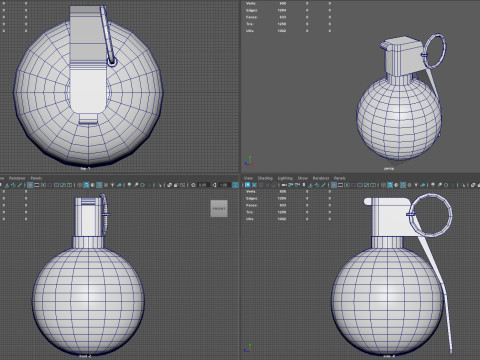This screenshot has height=360, width=480.
Task: Open View menu in side view panel
Action: coord(249,178)
